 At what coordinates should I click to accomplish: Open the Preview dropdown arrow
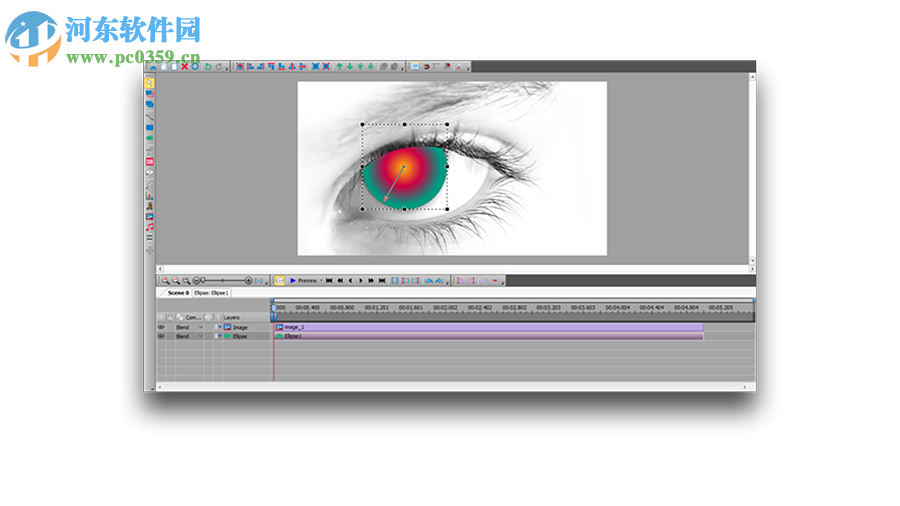pos(321,281)
